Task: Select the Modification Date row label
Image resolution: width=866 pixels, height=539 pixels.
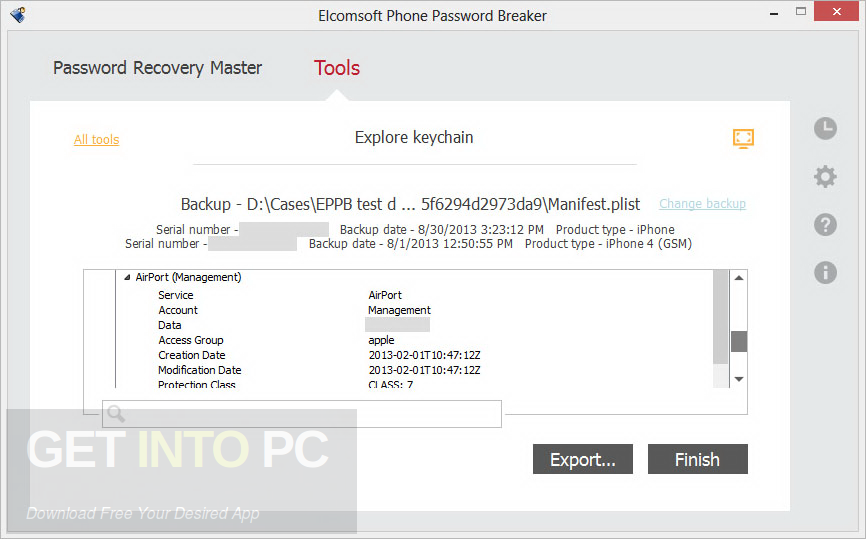Action: [199, 370]
